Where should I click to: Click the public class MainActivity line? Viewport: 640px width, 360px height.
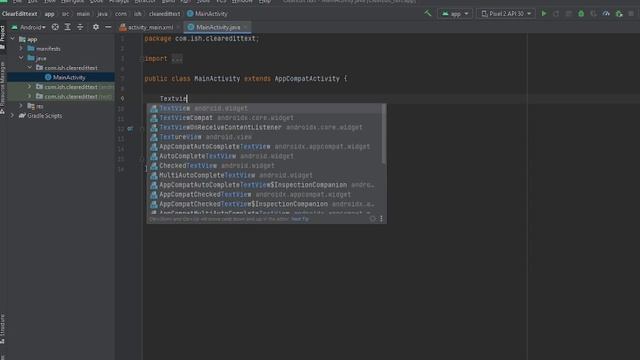pyautogui.click(x=246, y=78)
